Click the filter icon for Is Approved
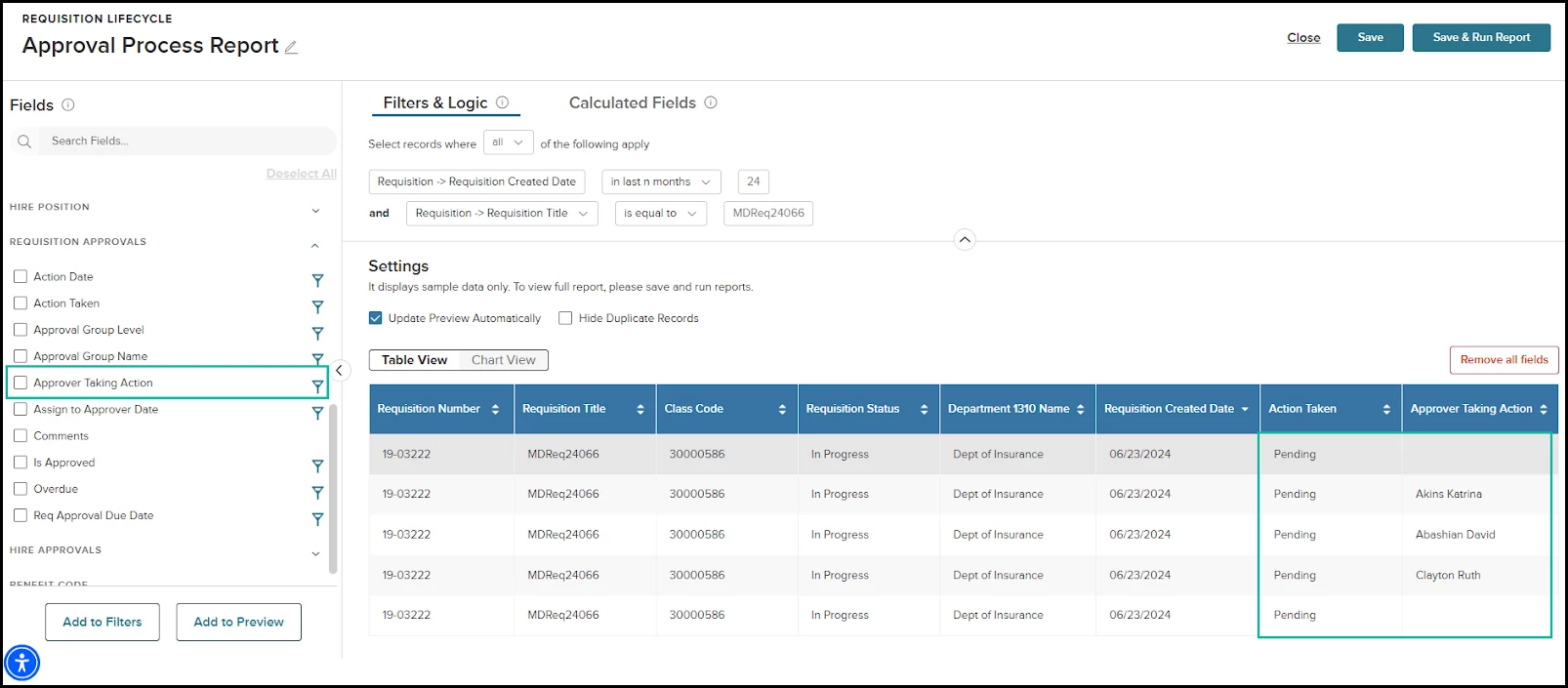The height and width of the screenshot is (688, 1568). [317, 465]
